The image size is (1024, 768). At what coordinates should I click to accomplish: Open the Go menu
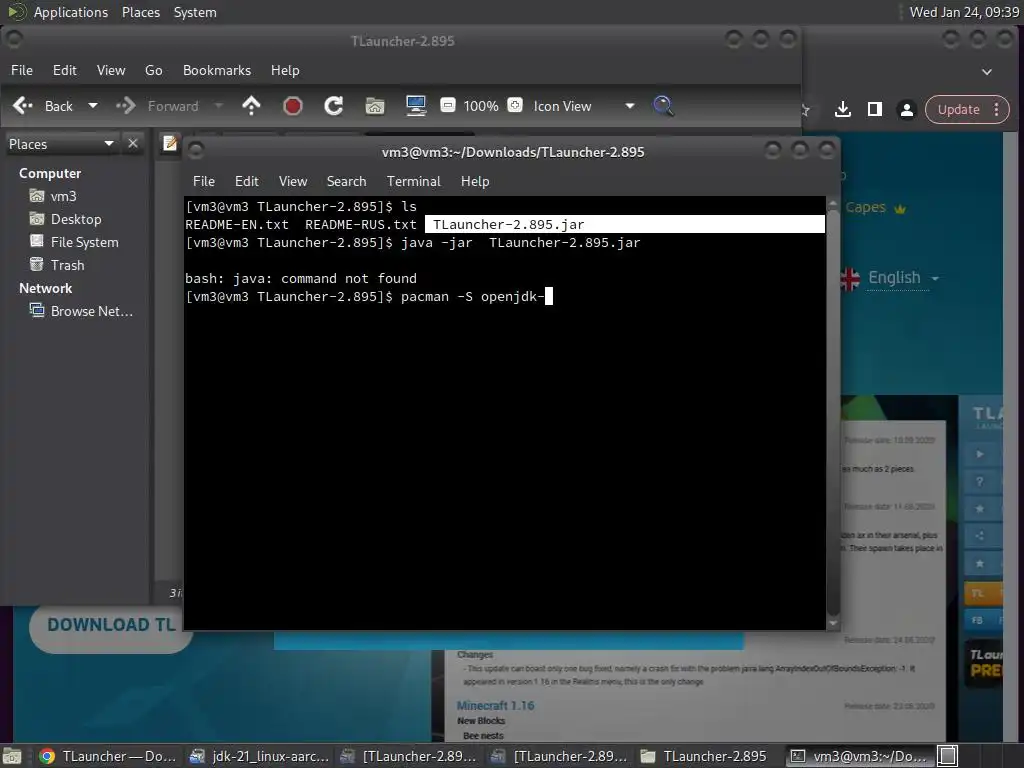153,70
